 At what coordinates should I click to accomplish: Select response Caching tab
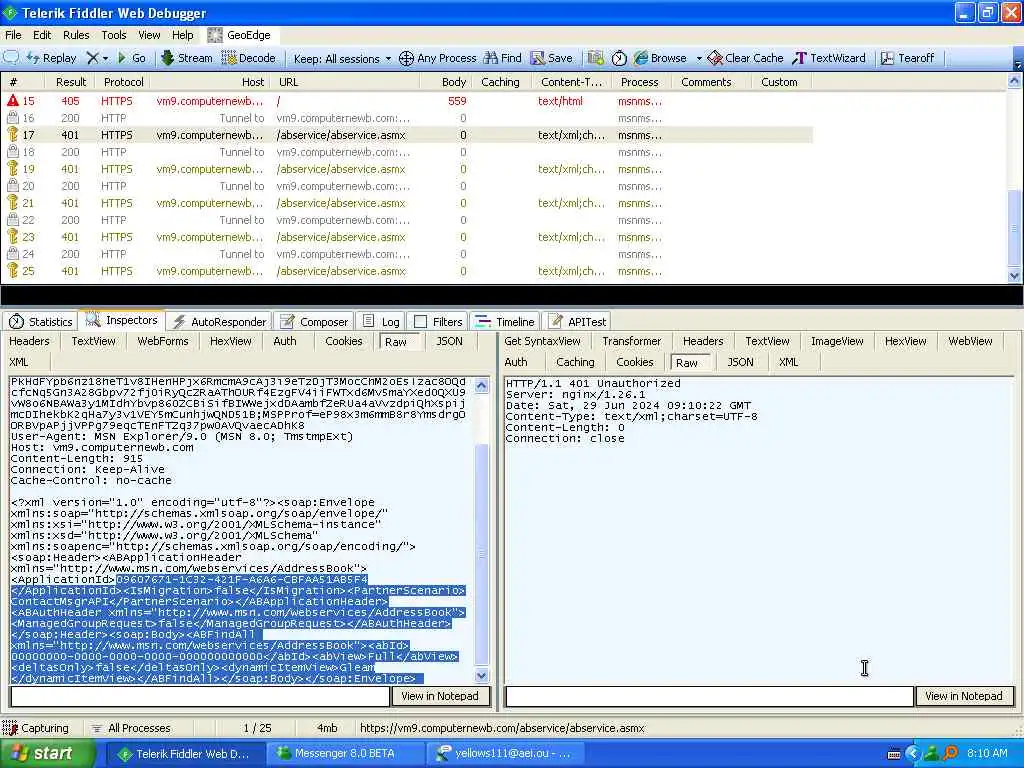[575, 362]
